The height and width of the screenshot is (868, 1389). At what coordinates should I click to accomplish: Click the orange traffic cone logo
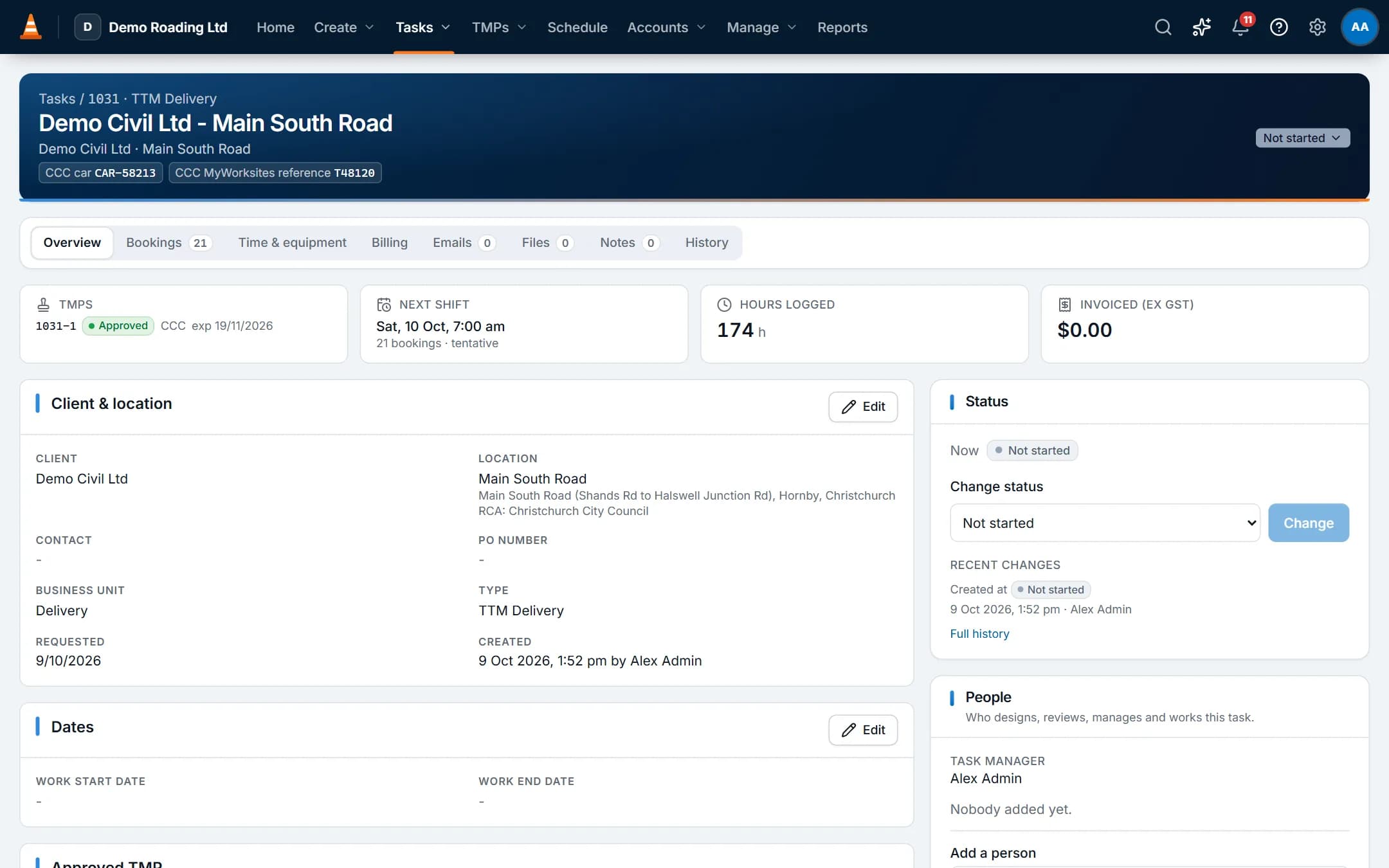[x=30, y=27]
